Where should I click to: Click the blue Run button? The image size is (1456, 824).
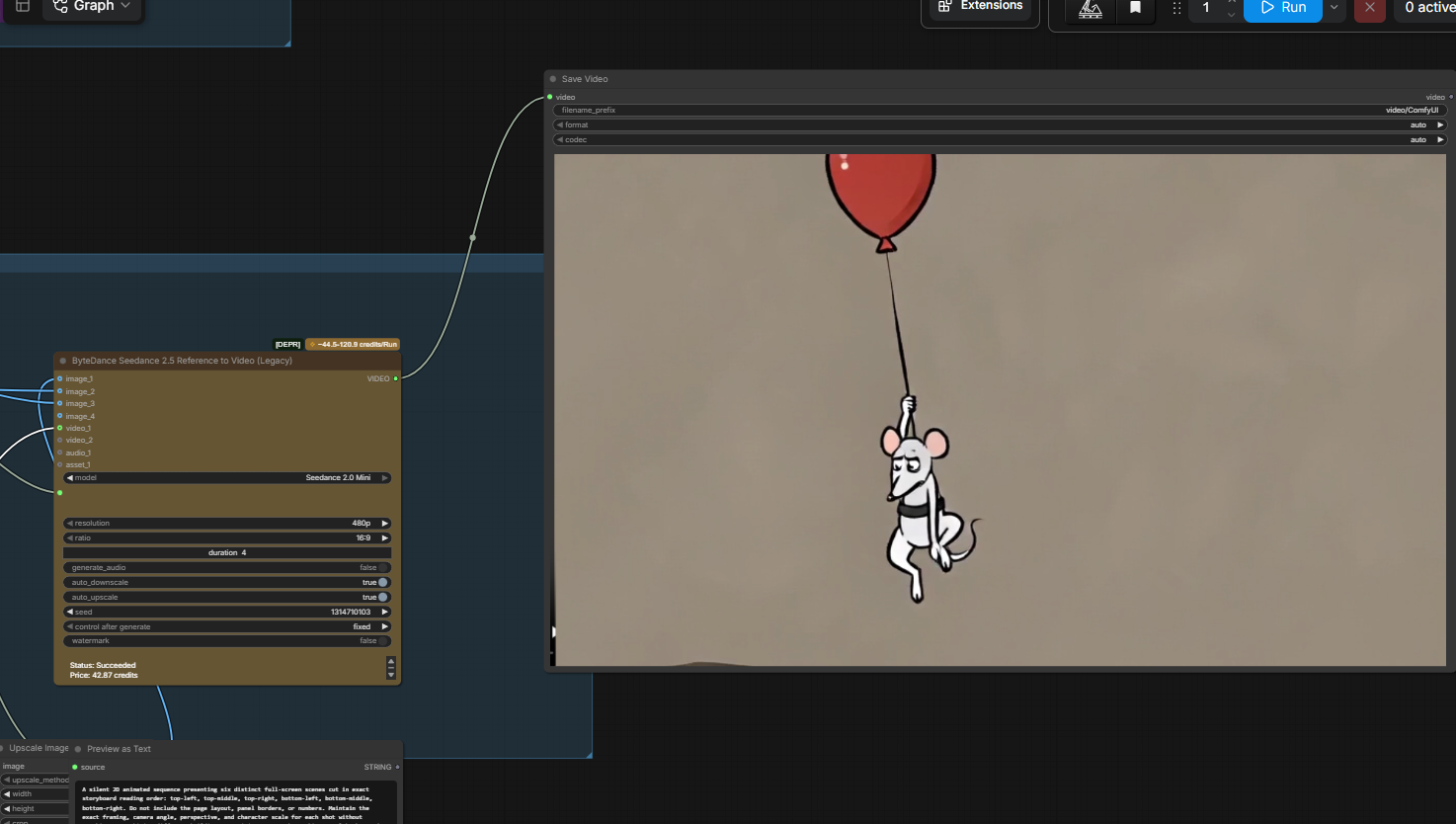point(1282,8)
